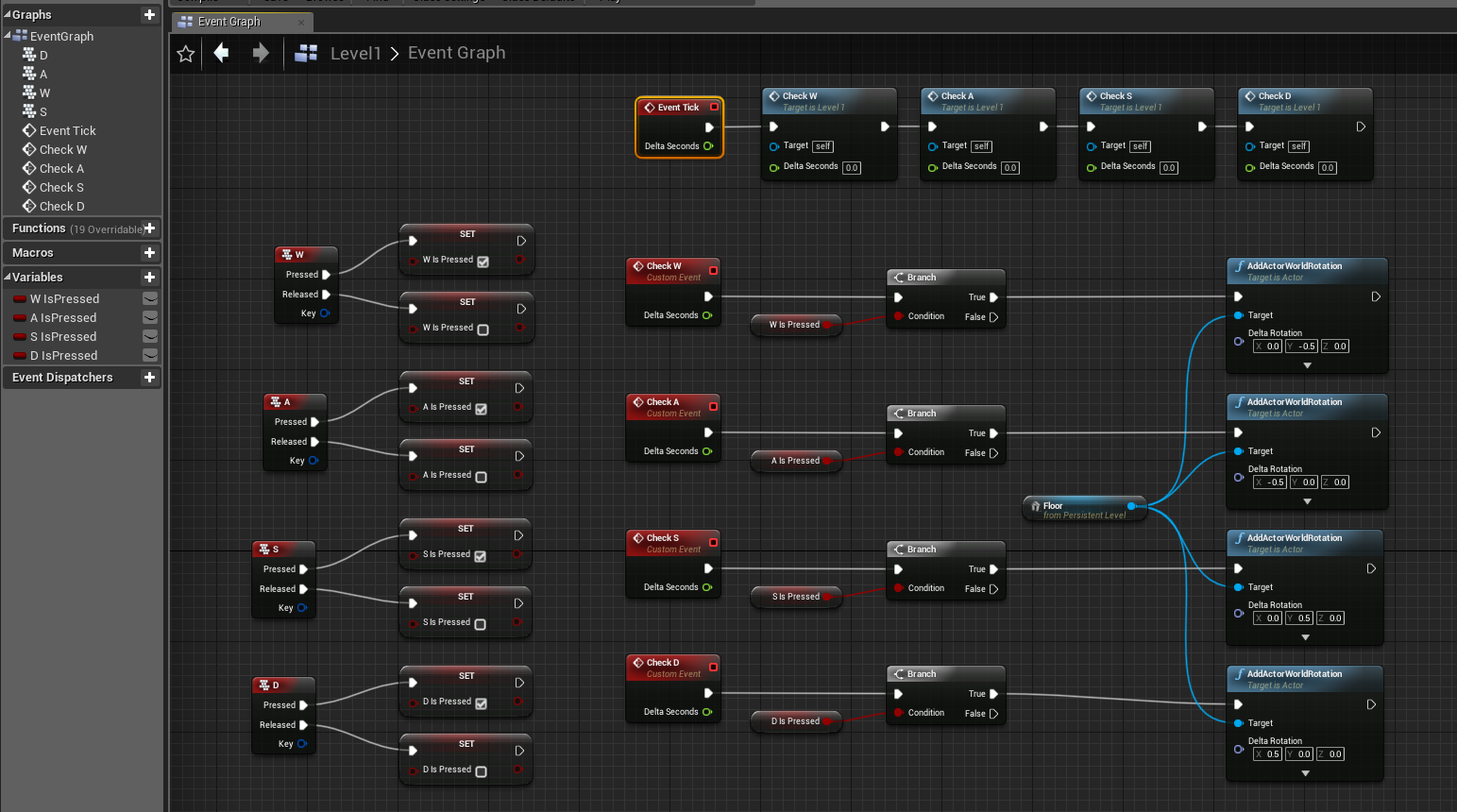Collapse the EventGraph tree in the Graphs panel

(x=8, y=36)
